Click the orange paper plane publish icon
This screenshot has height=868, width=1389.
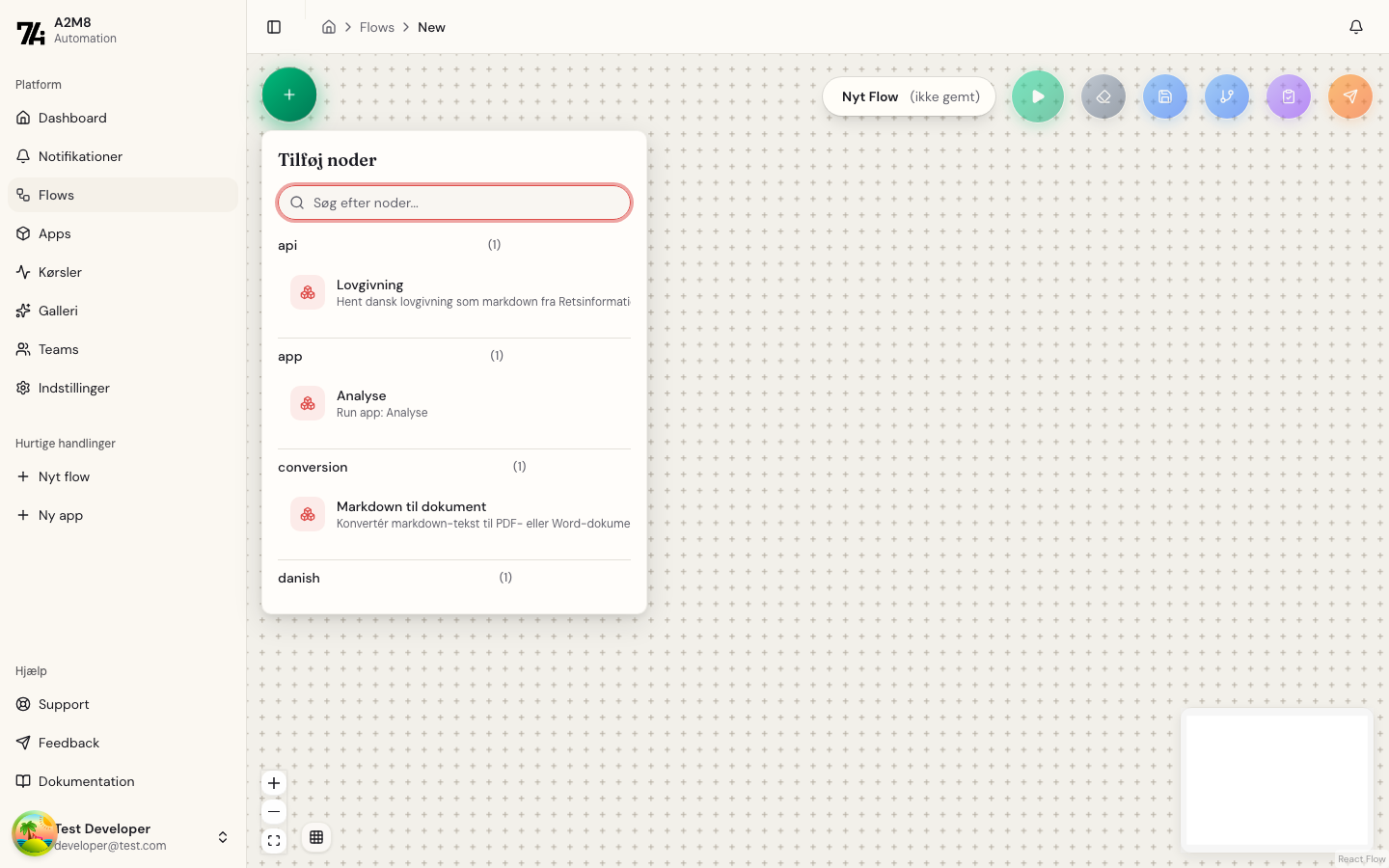coord(1350,96)
